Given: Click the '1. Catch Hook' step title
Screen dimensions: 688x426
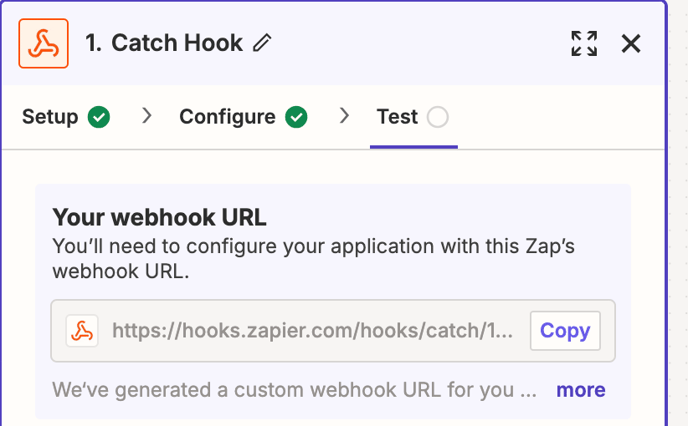Looking at the screenshot, I should (164, 43).
